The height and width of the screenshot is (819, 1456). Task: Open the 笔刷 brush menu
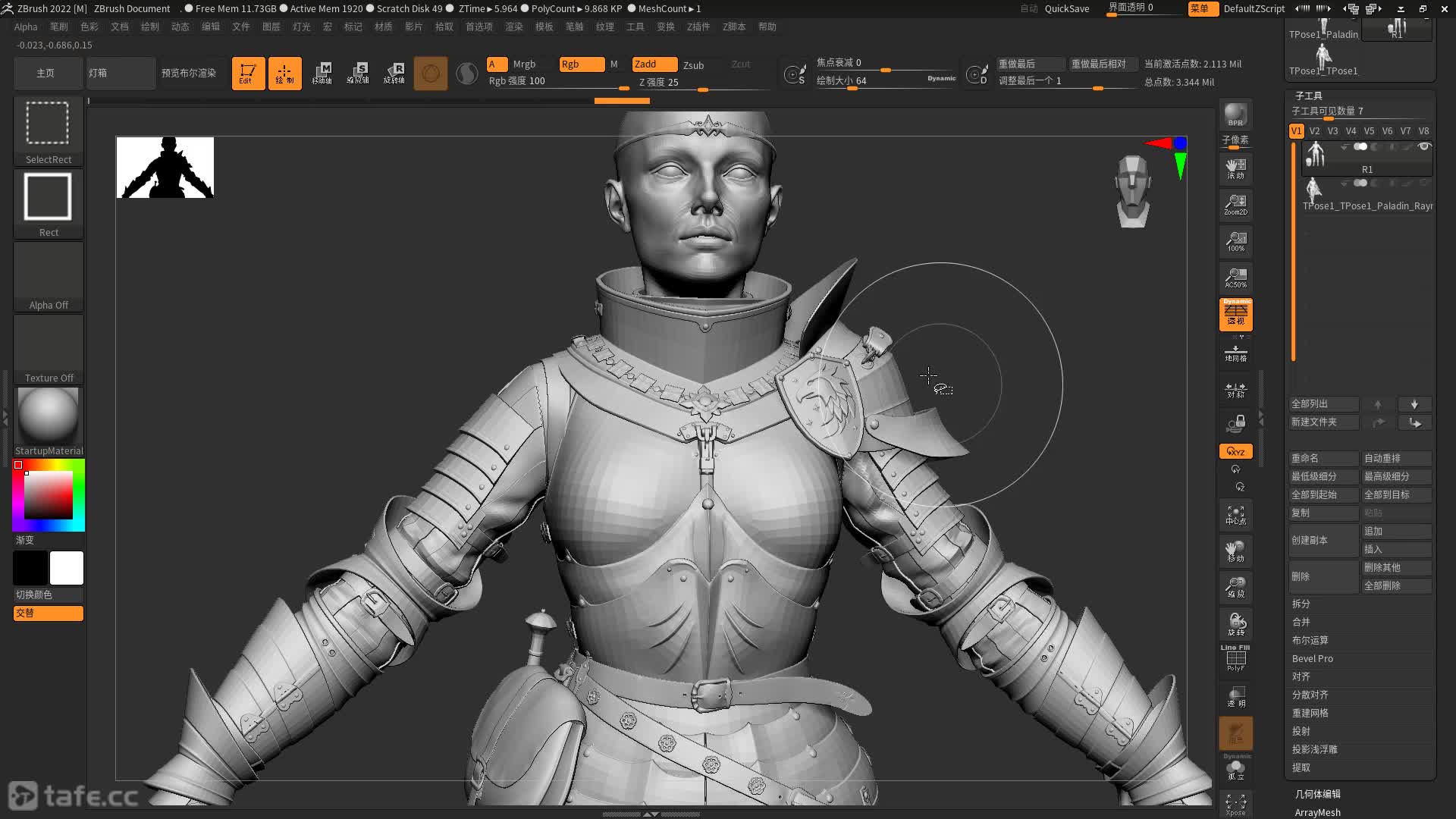(x=59, y=27)
